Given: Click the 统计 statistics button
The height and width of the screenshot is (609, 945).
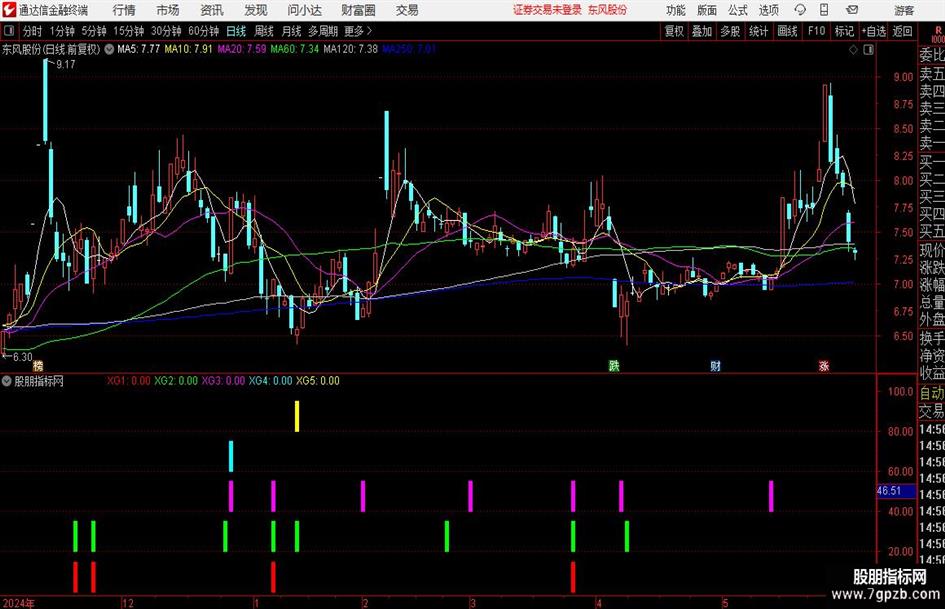Looking at the screenshot, I should tap(758, 31).
